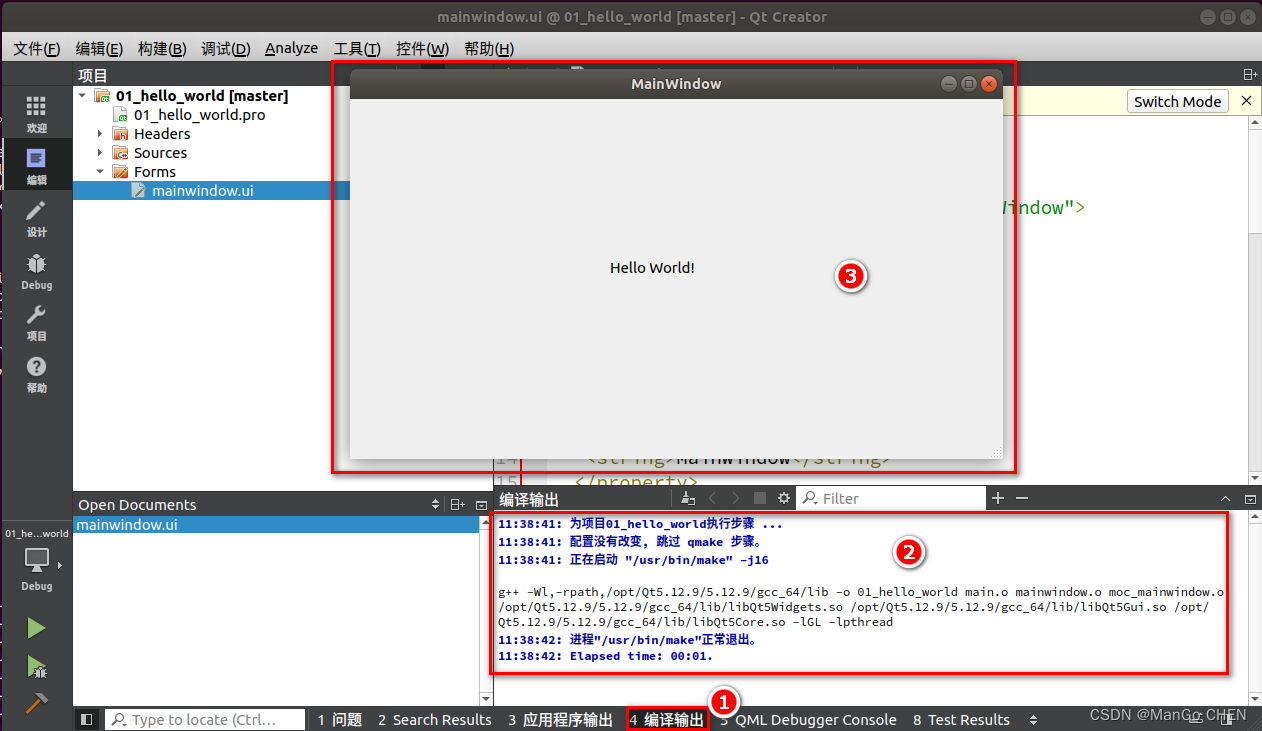Open the 帮助(H) menu
The height and width of the screenshot is (731, 1262).
point(488,48)
